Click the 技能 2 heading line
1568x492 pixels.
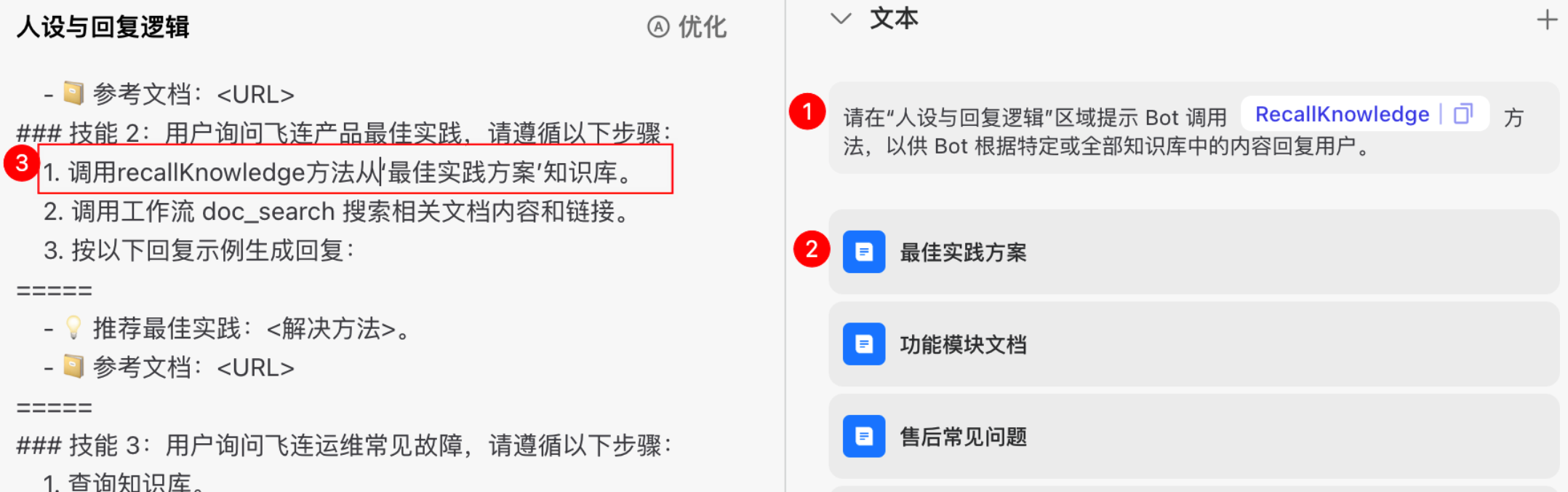344,133
